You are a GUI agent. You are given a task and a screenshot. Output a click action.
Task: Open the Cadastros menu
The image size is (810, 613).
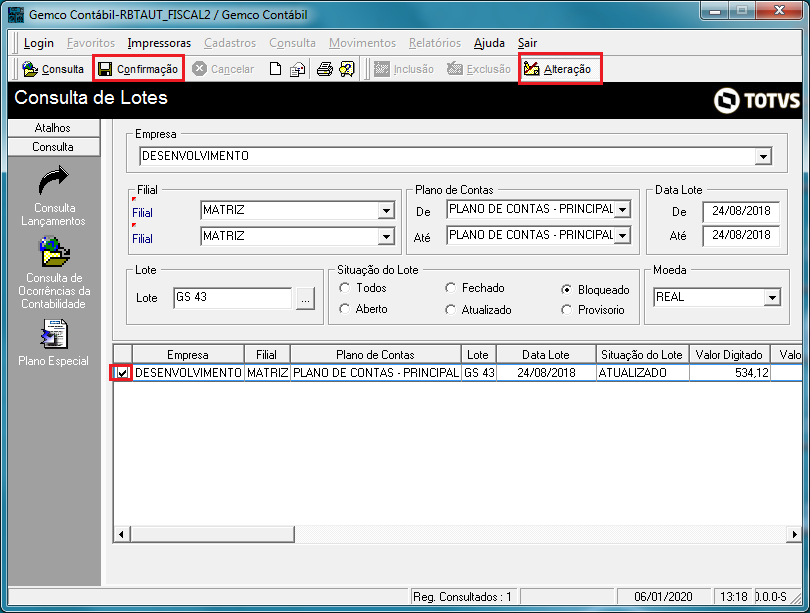(230, 43)
